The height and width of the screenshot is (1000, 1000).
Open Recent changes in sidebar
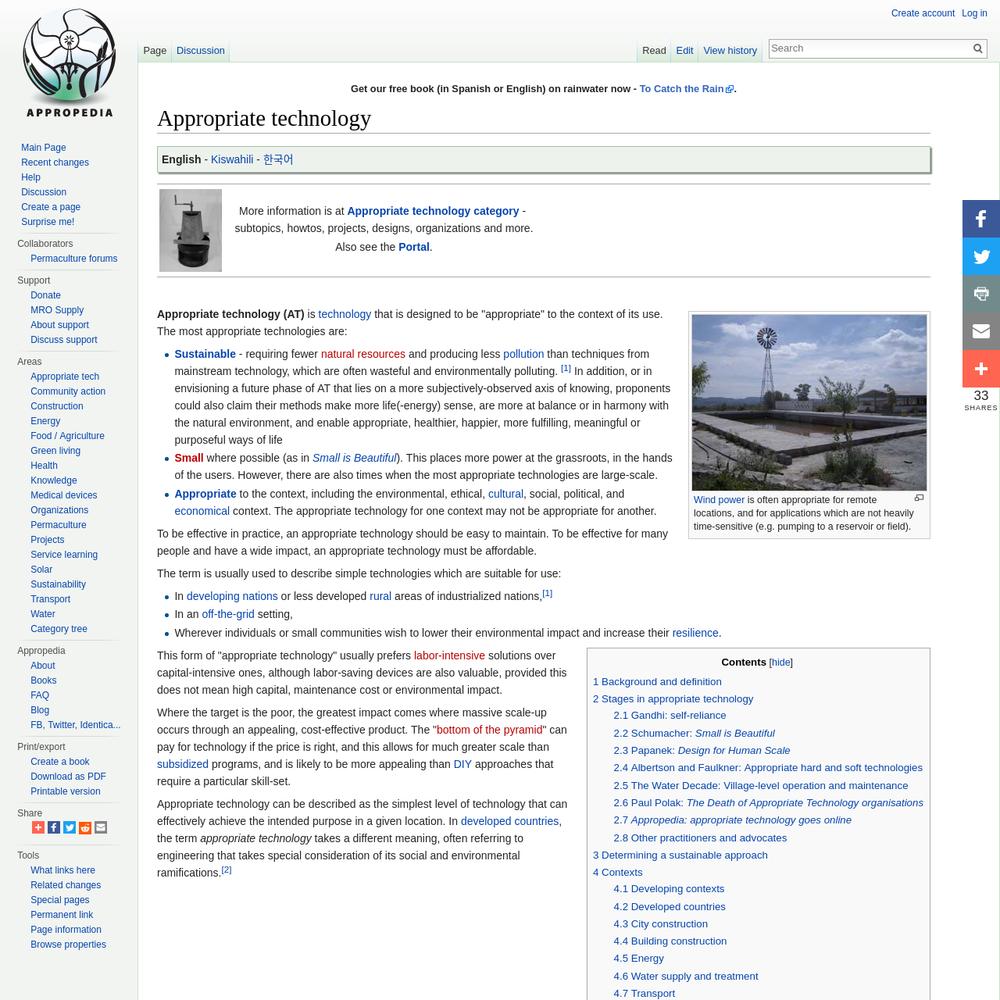[x=55, y=163]
